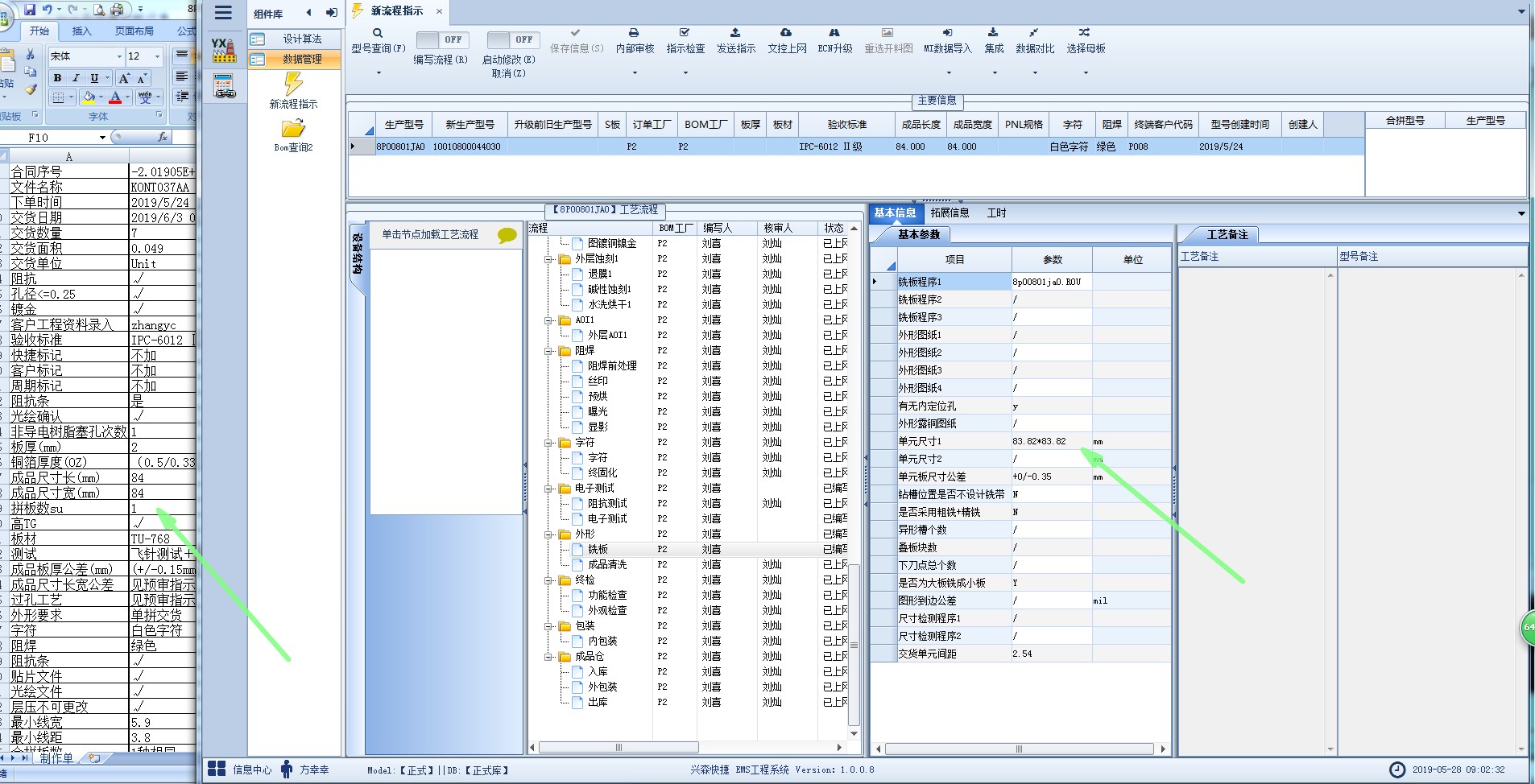The height and width of the screenshot is (784, 1535).
Task: Click the ECN升级 toolbar icon
Action: point(834,33)
